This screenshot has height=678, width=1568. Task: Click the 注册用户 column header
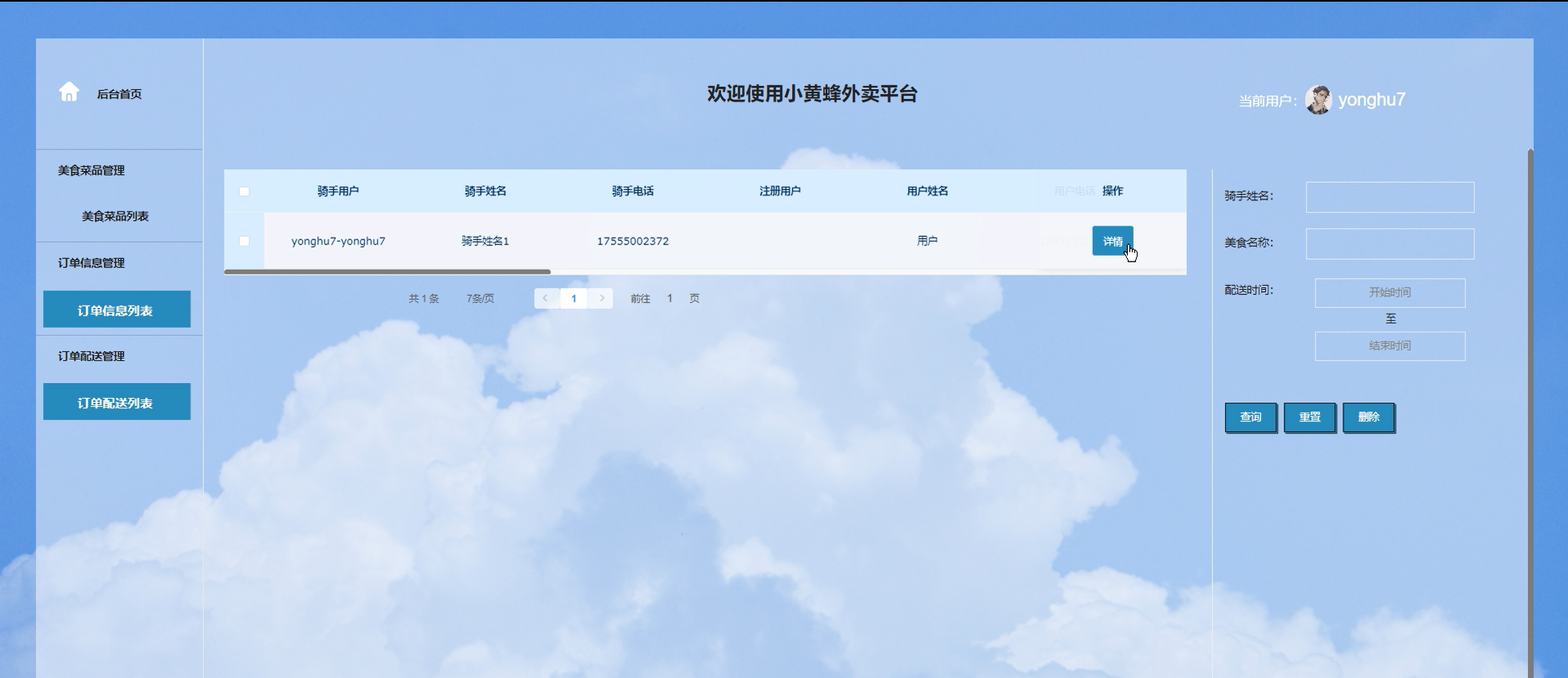780,191
